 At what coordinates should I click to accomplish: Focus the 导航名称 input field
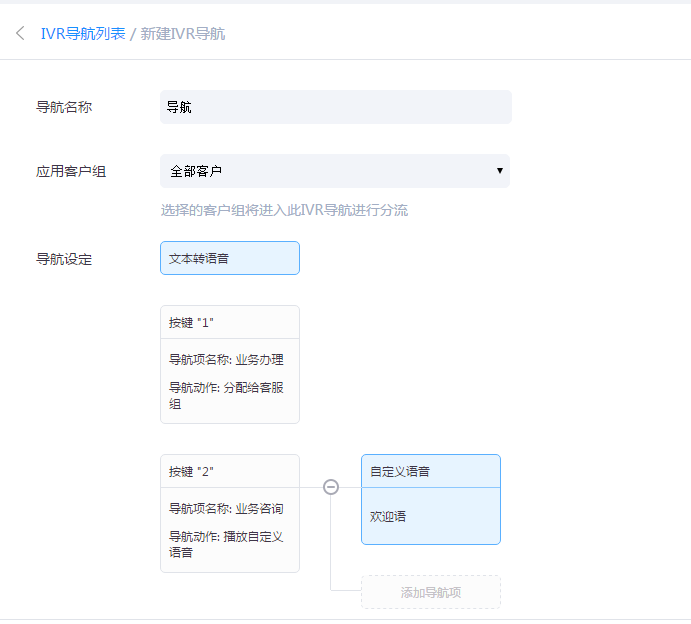(335, 107)
